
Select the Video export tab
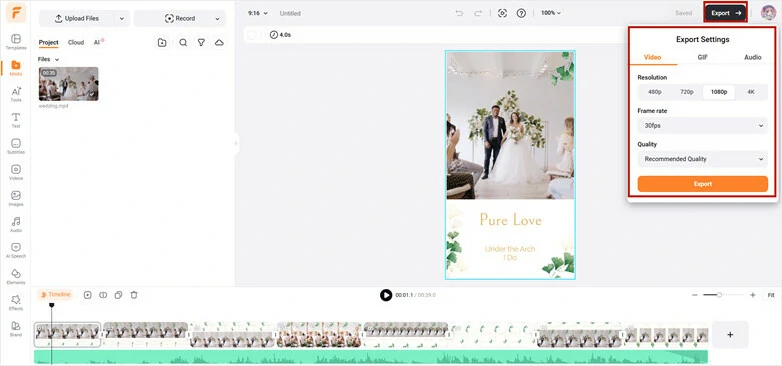point(652,57)
